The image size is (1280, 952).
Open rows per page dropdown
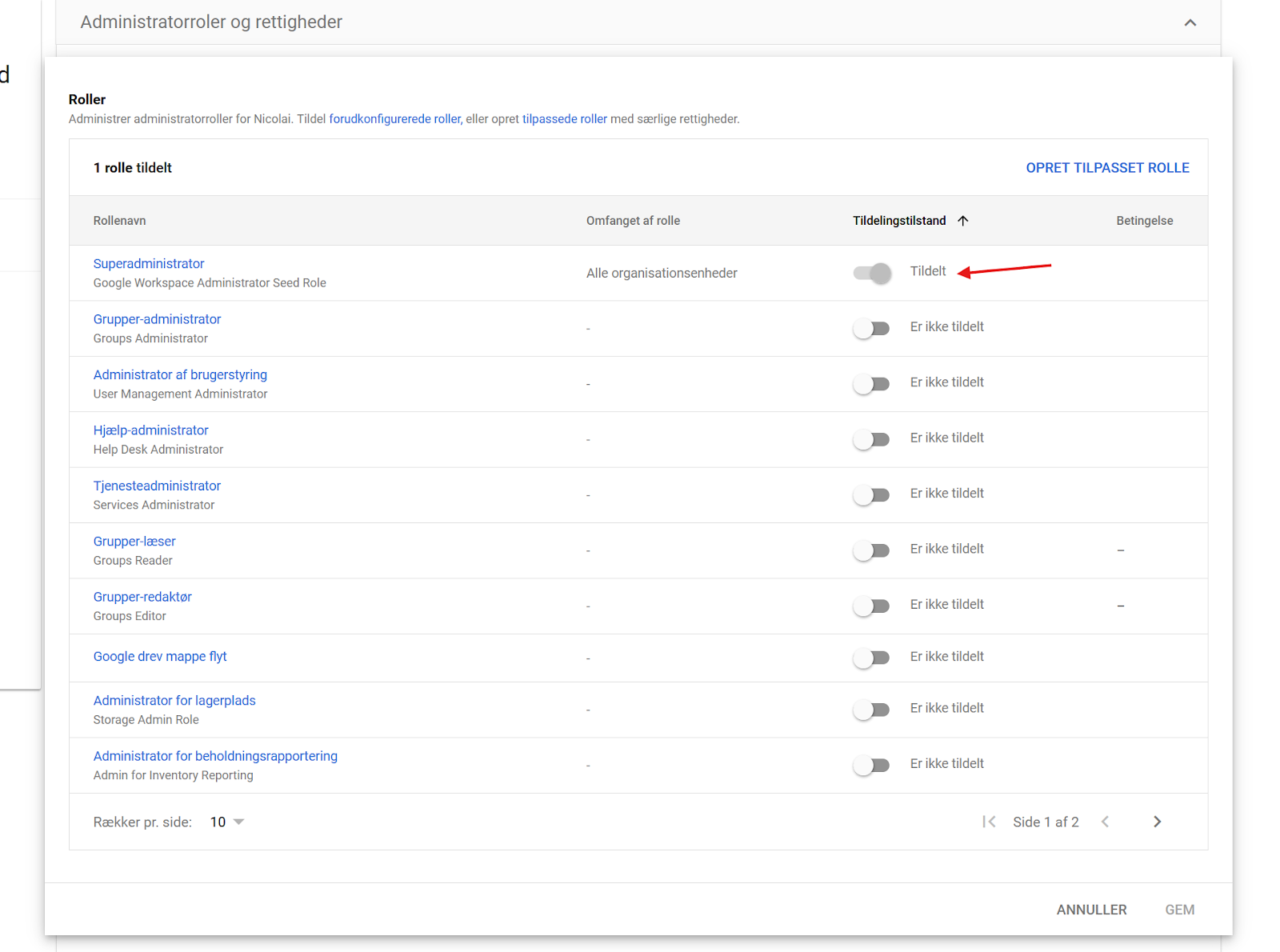[227, 822]
